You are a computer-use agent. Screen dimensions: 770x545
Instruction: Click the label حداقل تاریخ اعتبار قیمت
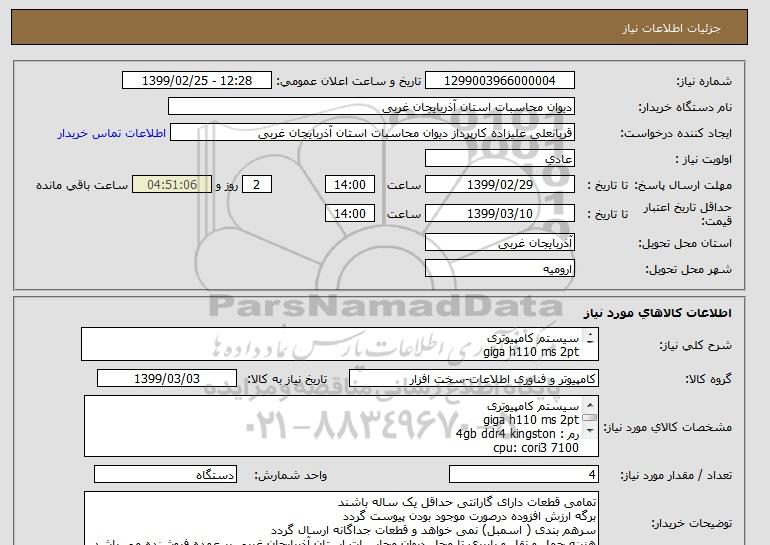[x=688, y=214]
